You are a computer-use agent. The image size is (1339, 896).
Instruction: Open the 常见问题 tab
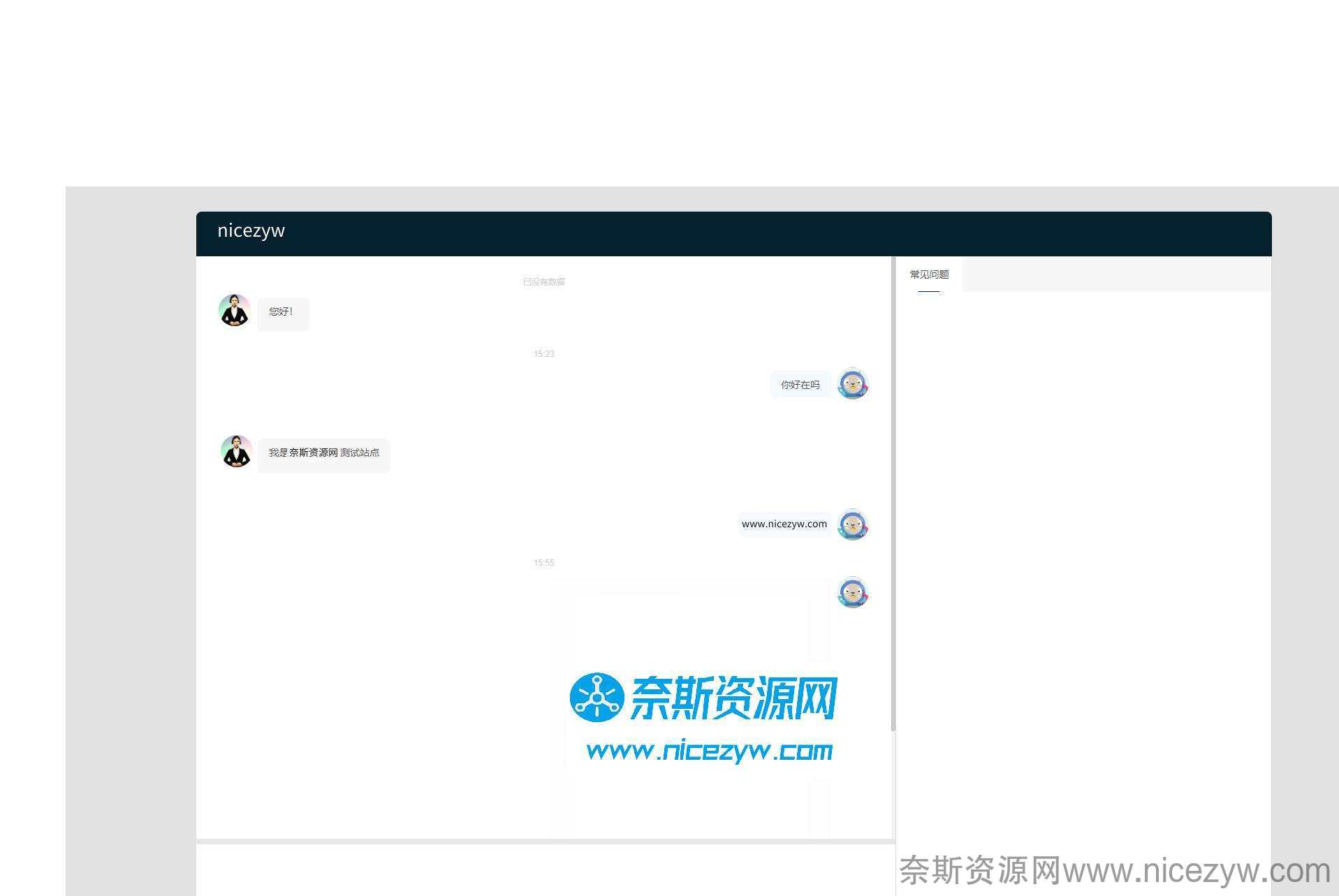[929, 274]
